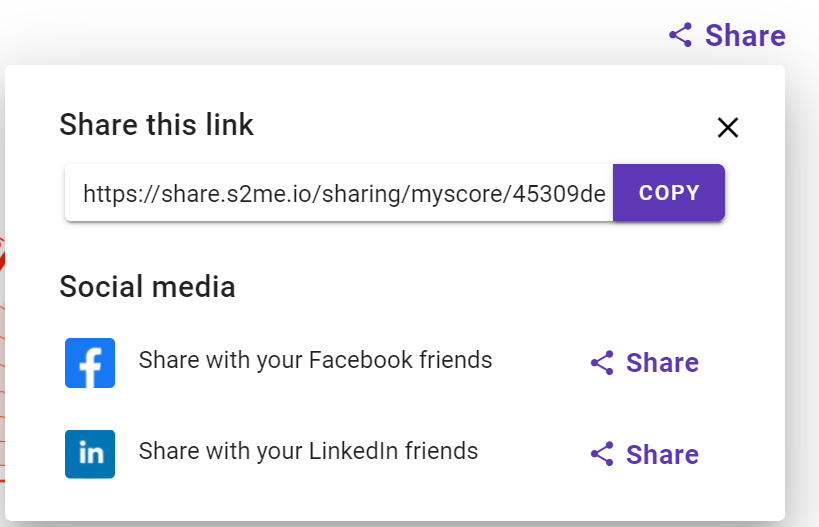Select the 'Share with your LinkedIn friends' text
The height and width of the screenshot is (527, 819).
coord(308,451)
